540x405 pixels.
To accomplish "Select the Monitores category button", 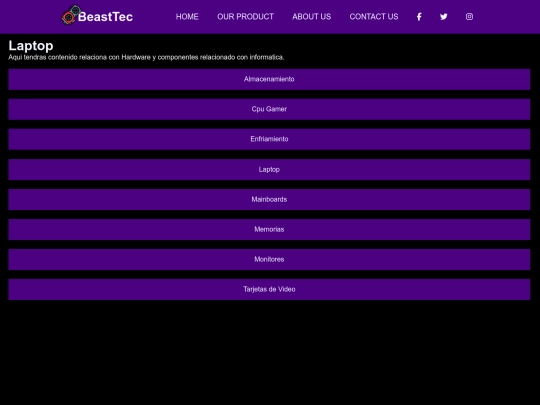I will pos(269,259).
